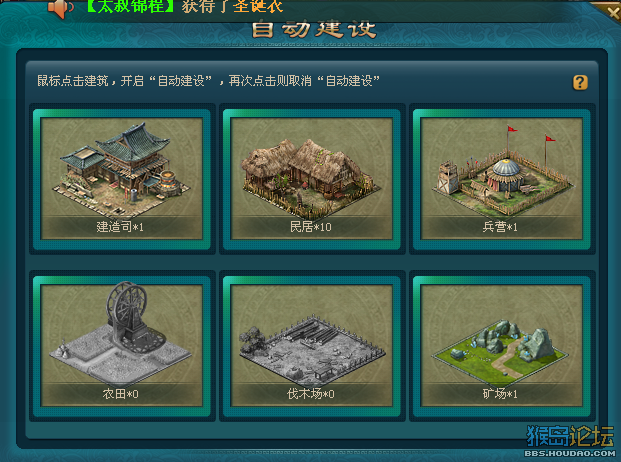Toggle auto-build for 民居 houses
The height and width of the screenshot is (462, 621).
311,179
